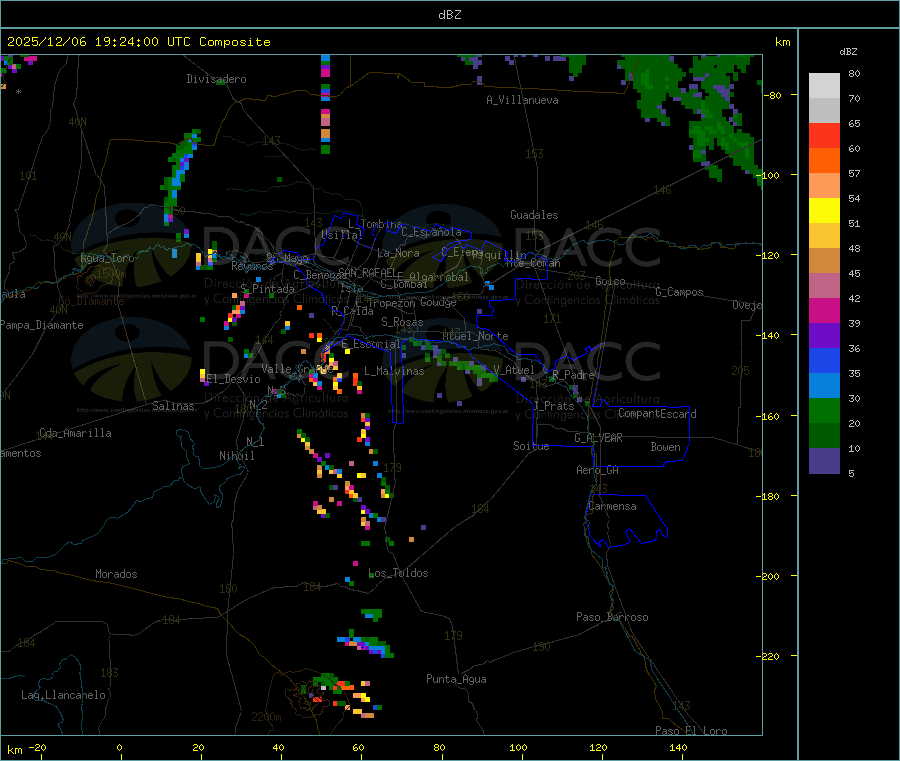Click the Salinas location label
The width and height of the screenshot is (900, 761).
(173, 406)
